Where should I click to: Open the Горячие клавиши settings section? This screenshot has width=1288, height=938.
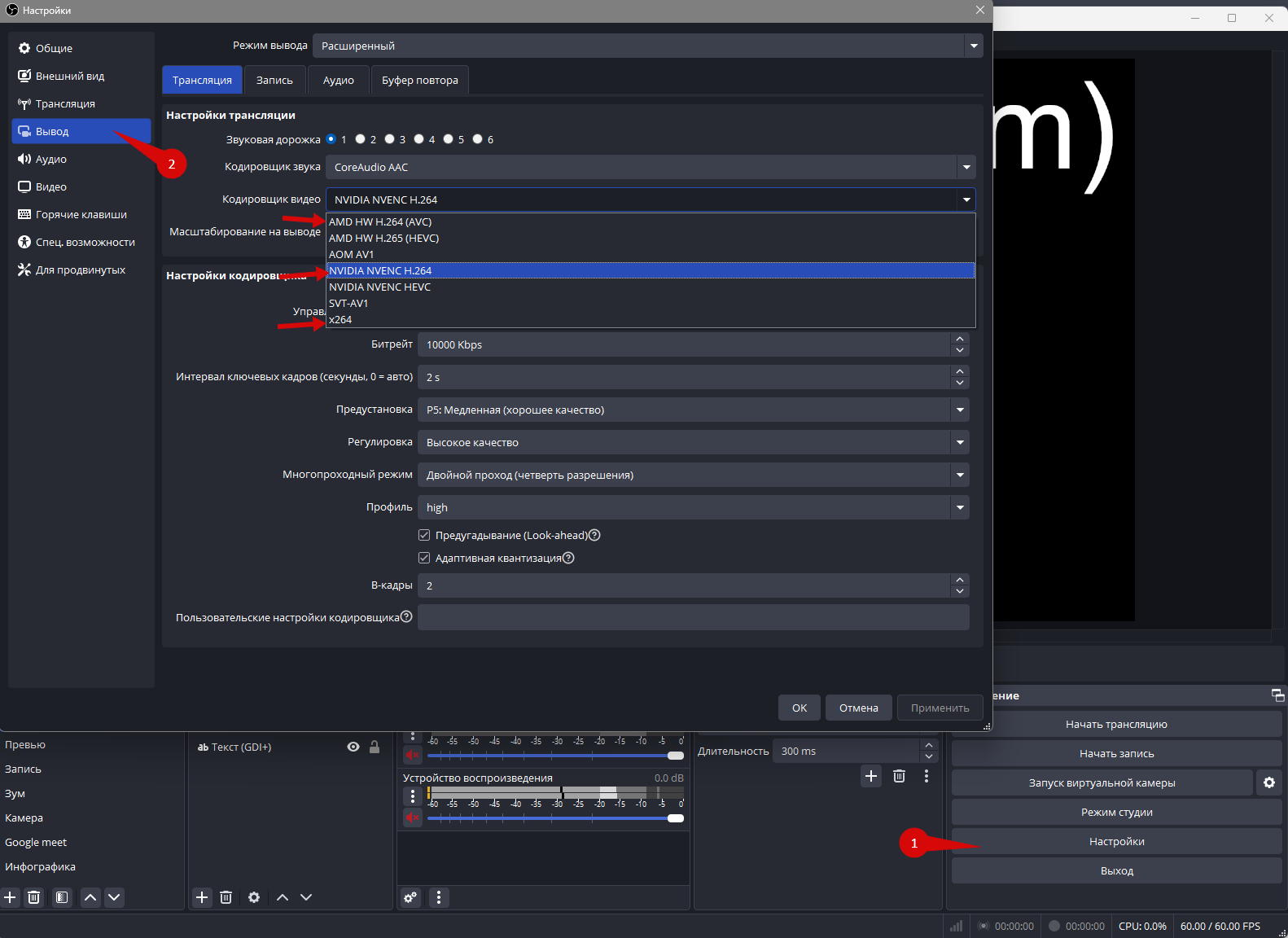pos(81,214)
